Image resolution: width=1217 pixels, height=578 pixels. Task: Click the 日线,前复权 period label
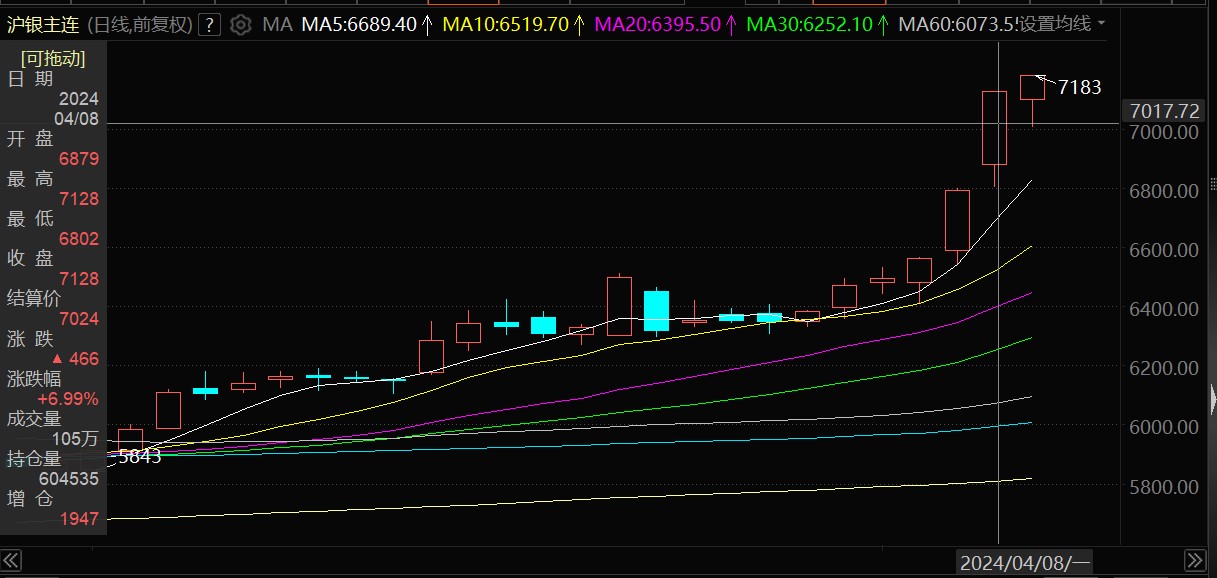coord(139,25)
